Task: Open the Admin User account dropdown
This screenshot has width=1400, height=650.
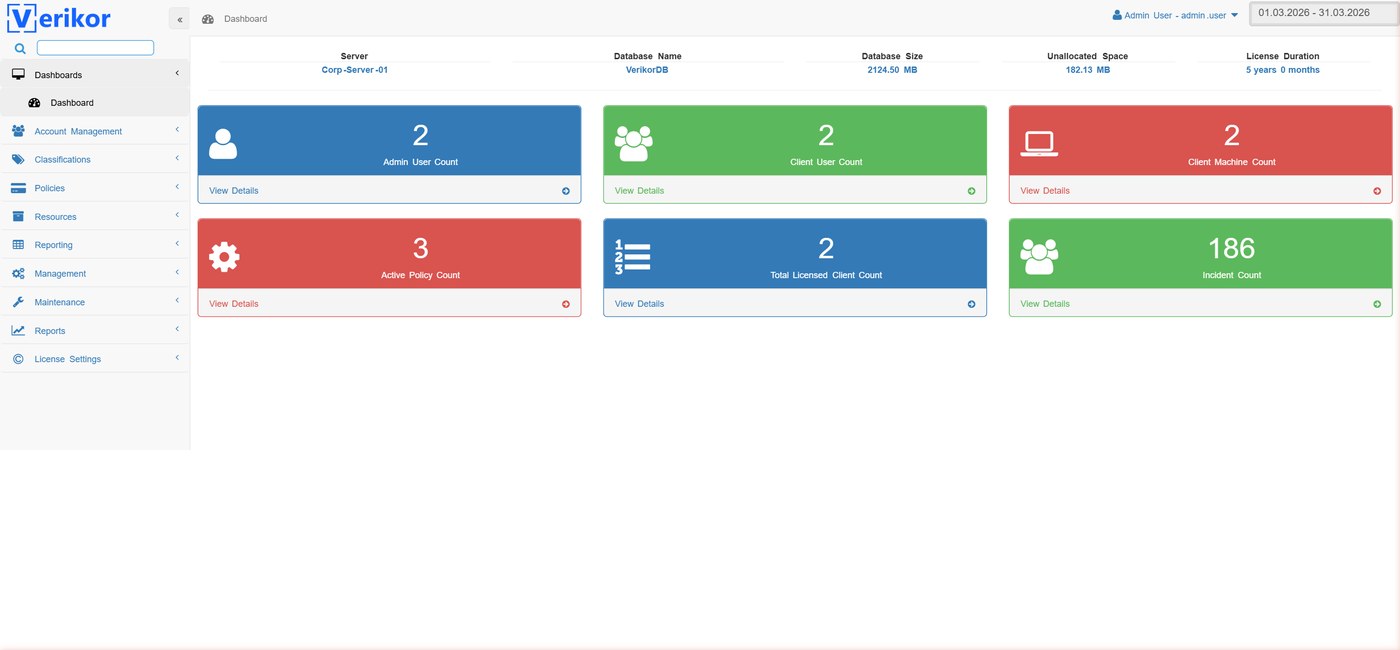Action: point(1176,15)
